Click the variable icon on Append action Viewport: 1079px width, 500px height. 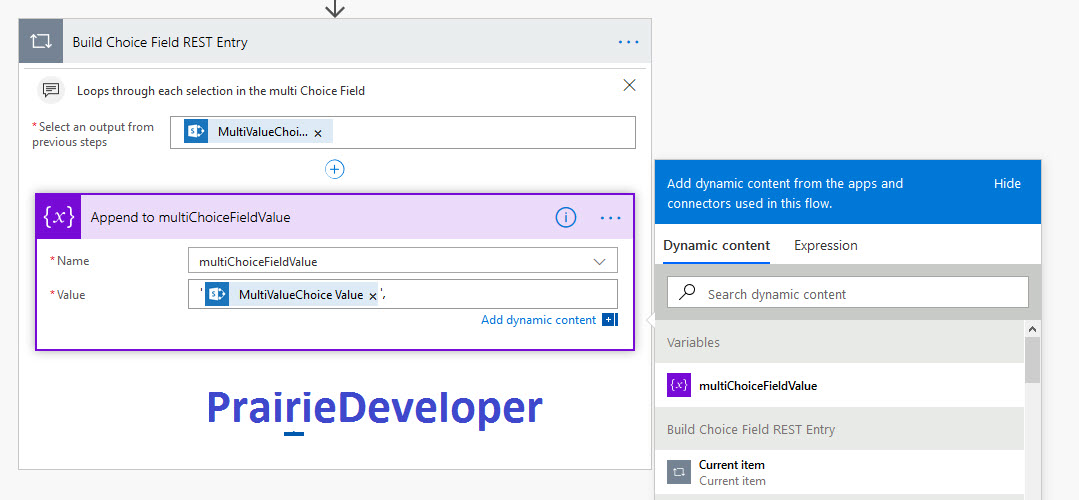[x=58, y=217]
